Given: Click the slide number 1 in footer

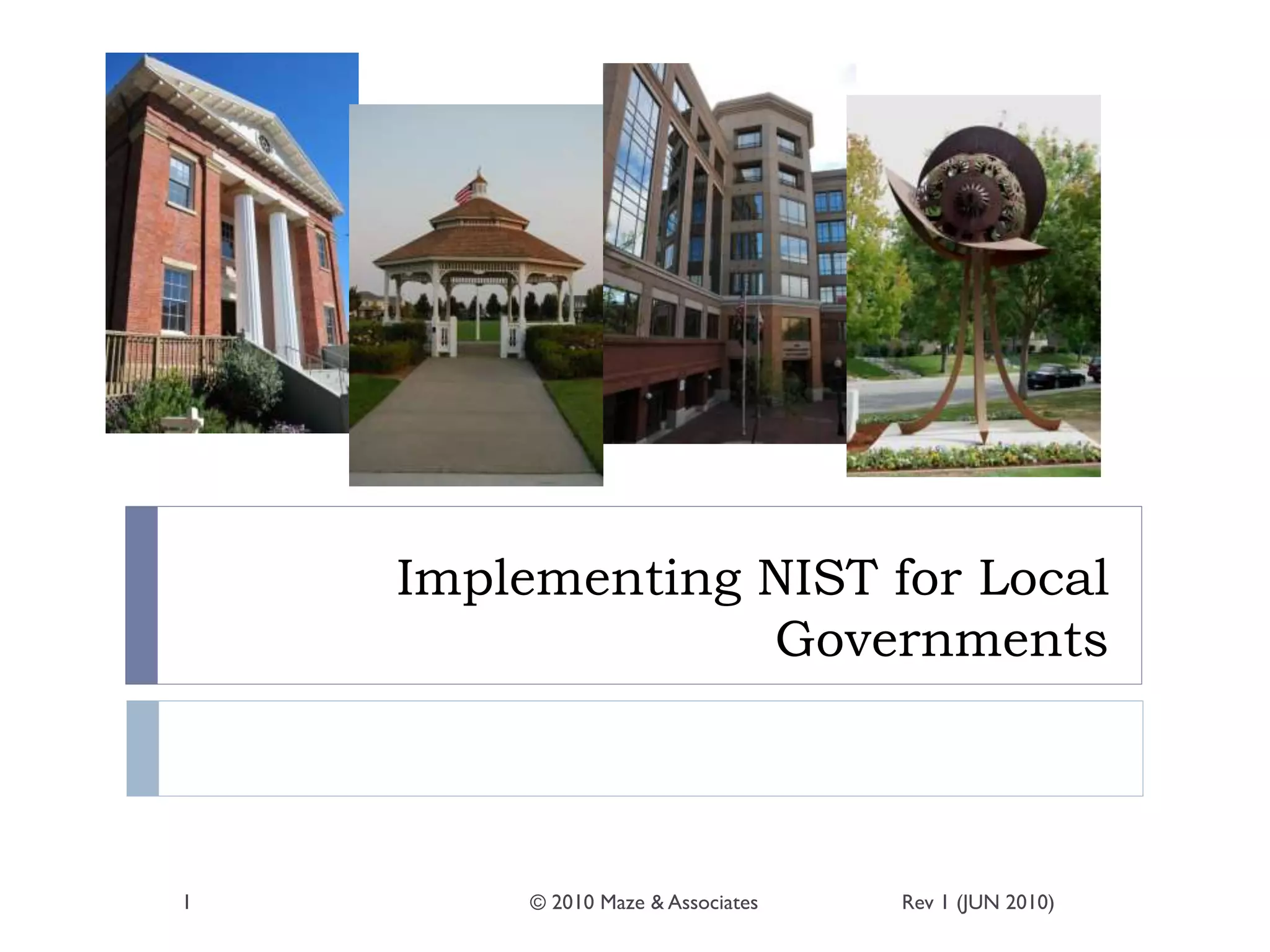Looking at the screenshot, I should pos(187,902).
